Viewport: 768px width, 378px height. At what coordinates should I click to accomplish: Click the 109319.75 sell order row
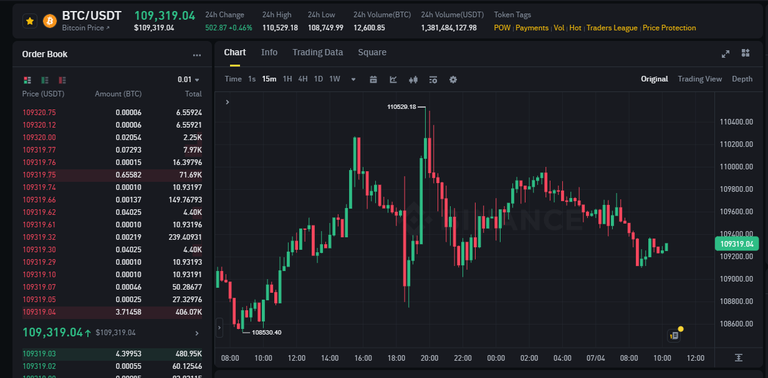pos(112,175)
